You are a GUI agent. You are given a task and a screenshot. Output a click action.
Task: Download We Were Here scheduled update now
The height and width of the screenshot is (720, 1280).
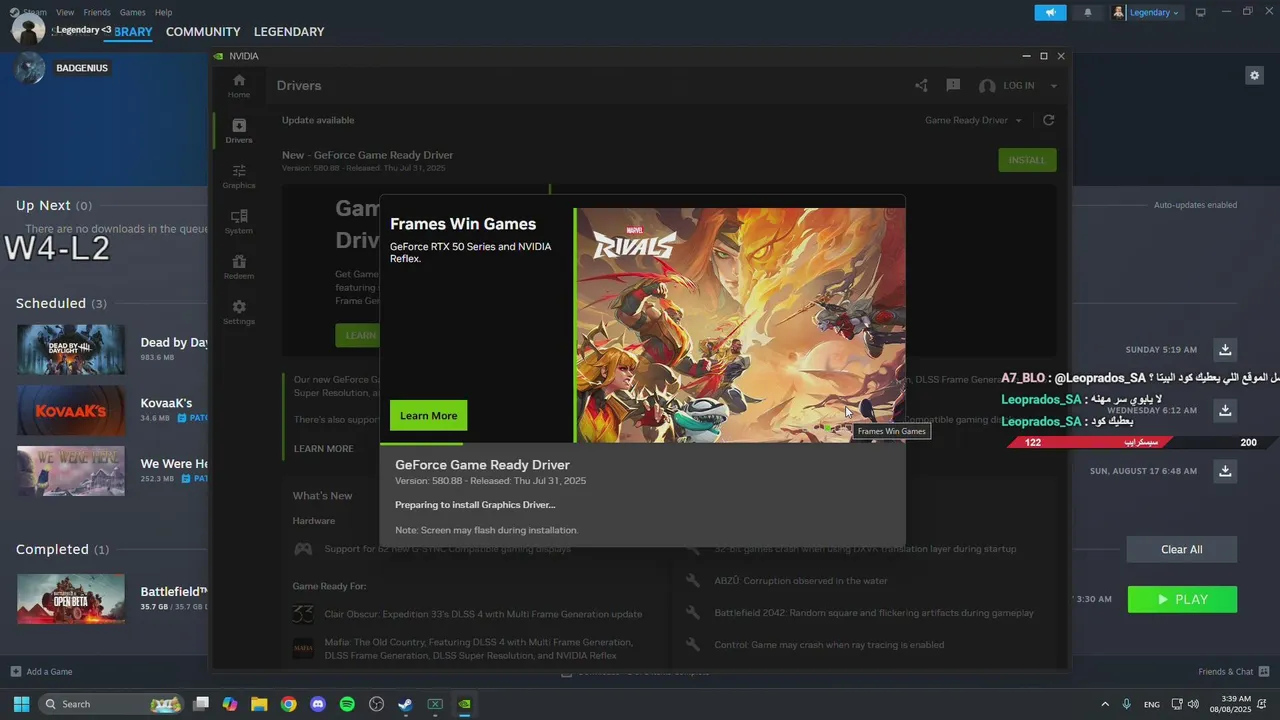(1225, 470)
